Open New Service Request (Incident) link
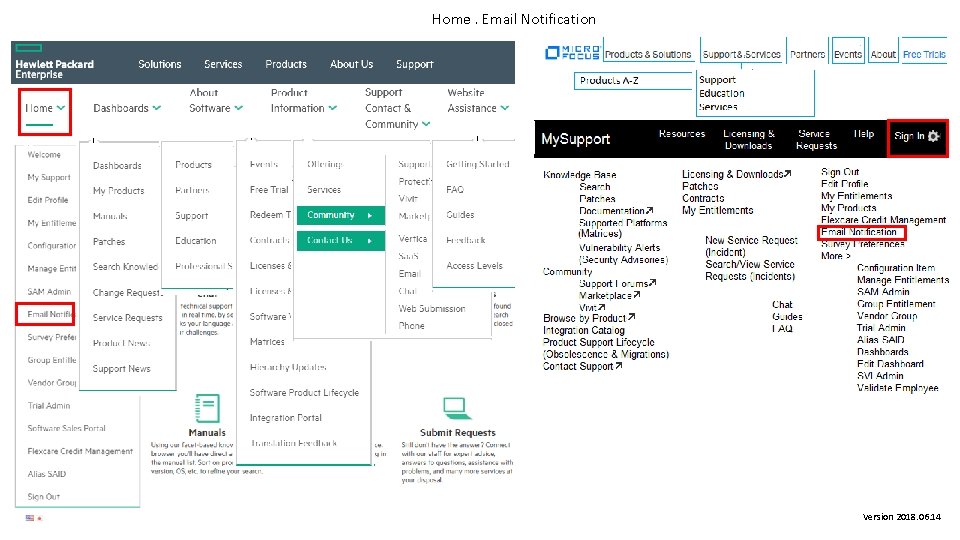The width and height of the screenshot is (960, 540). click(x=751, y=246)
